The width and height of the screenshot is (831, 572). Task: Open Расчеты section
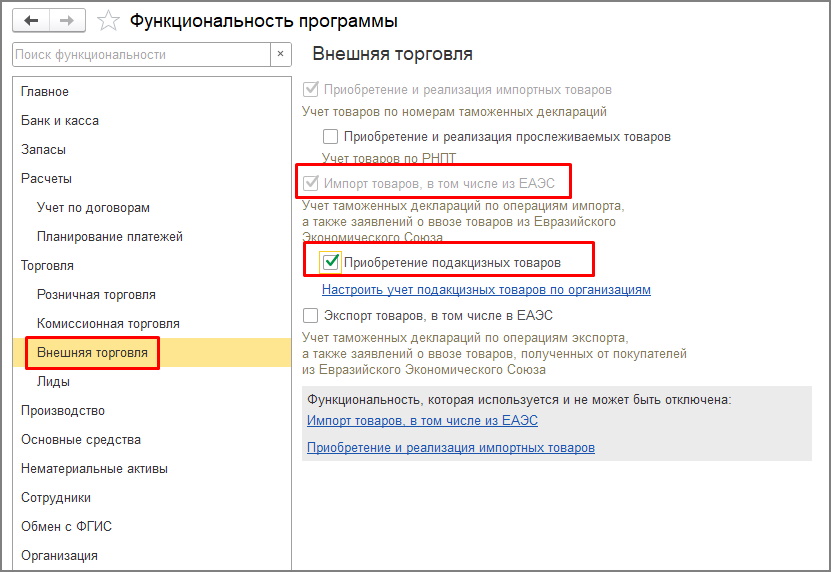click(152, 179)
